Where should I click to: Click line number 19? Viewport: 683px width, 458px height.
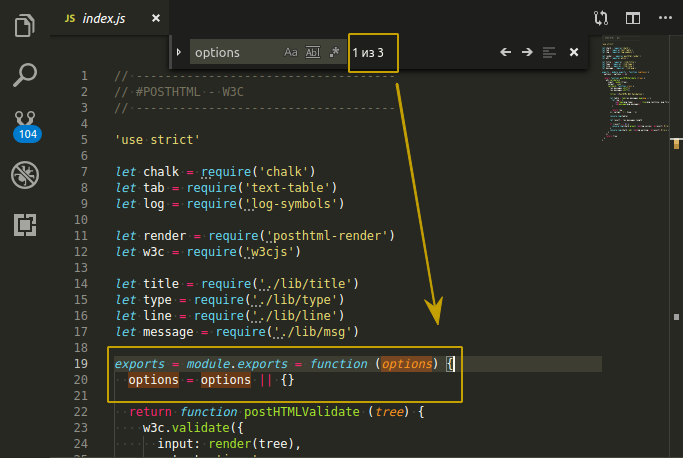(x=81, y=364)
